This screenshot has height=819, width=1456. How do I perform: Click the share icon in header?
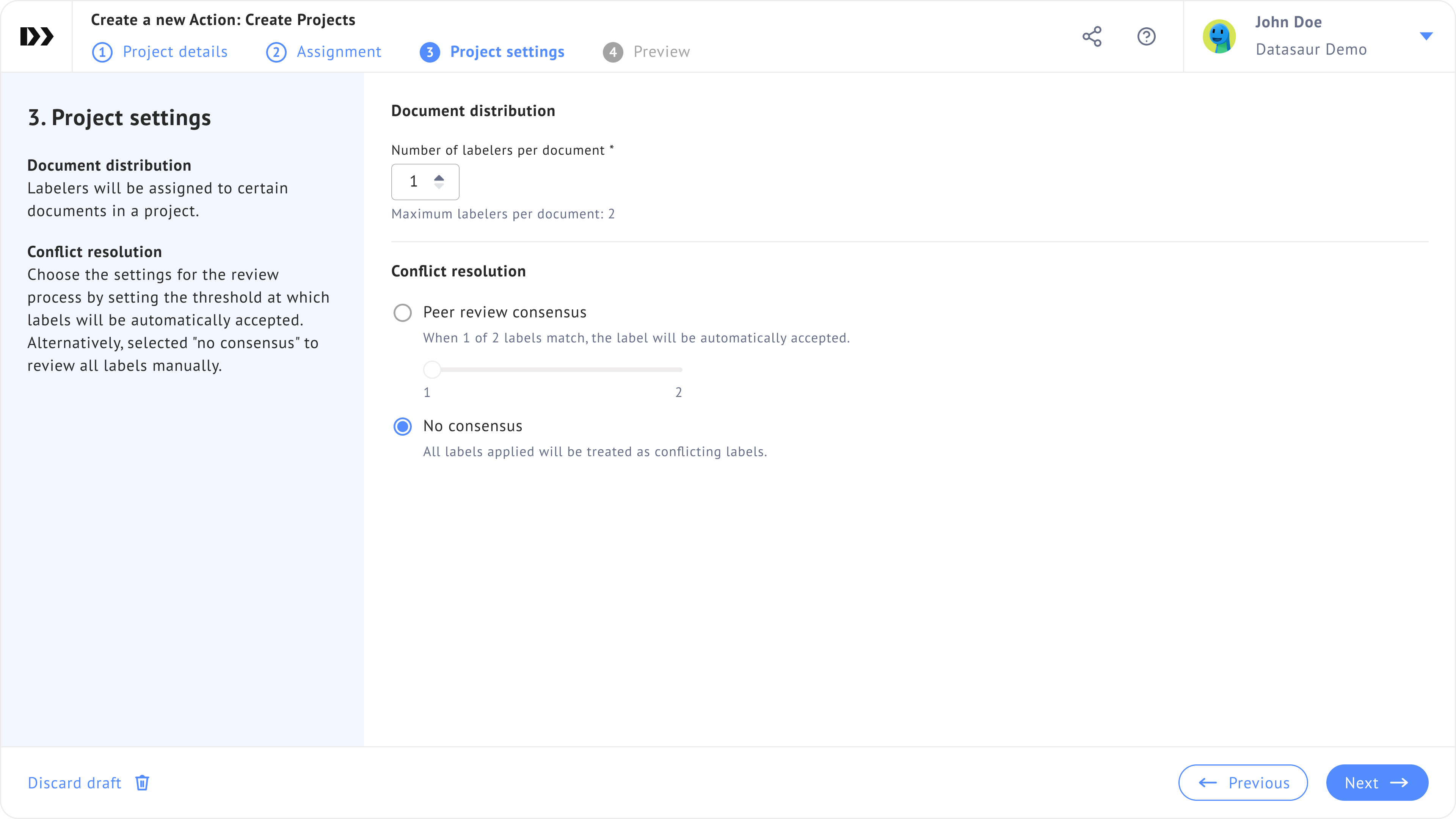click(x=1092, y=36)
